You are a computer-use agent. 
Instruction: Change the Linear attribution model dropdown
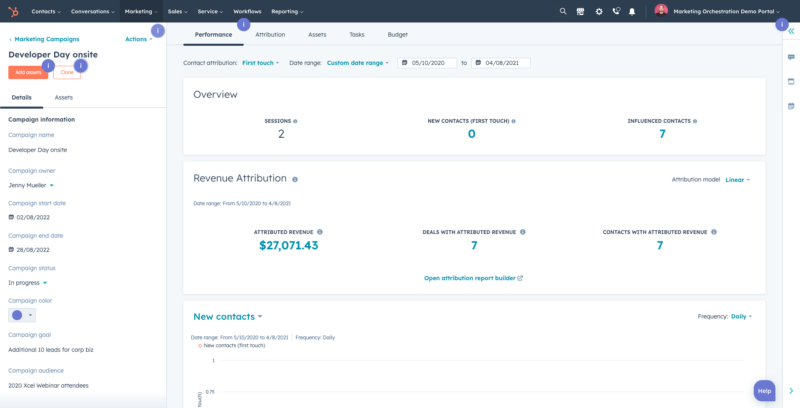tap(738, 180)
